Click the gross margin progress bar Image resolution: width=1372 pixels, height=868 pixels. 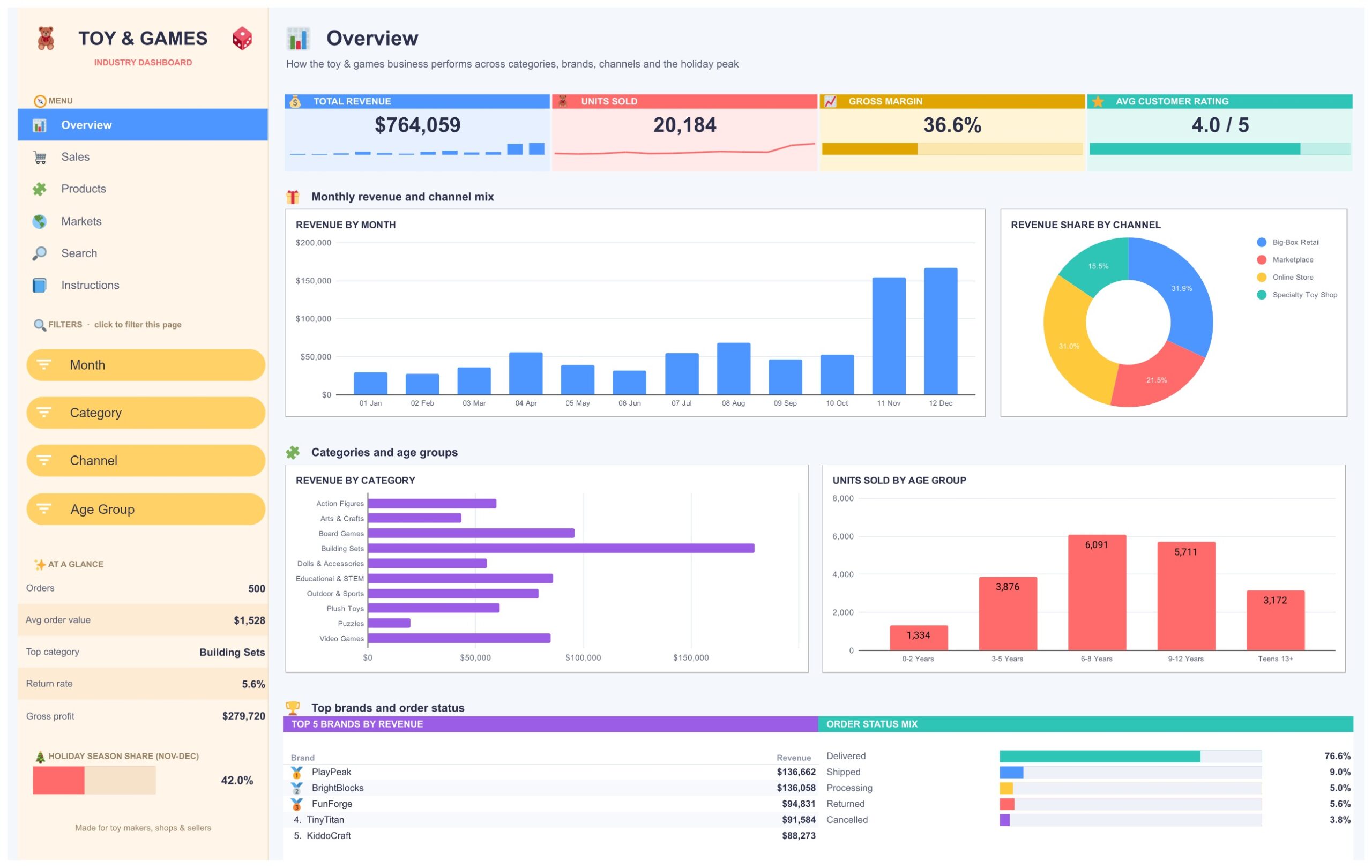point(952,148)
